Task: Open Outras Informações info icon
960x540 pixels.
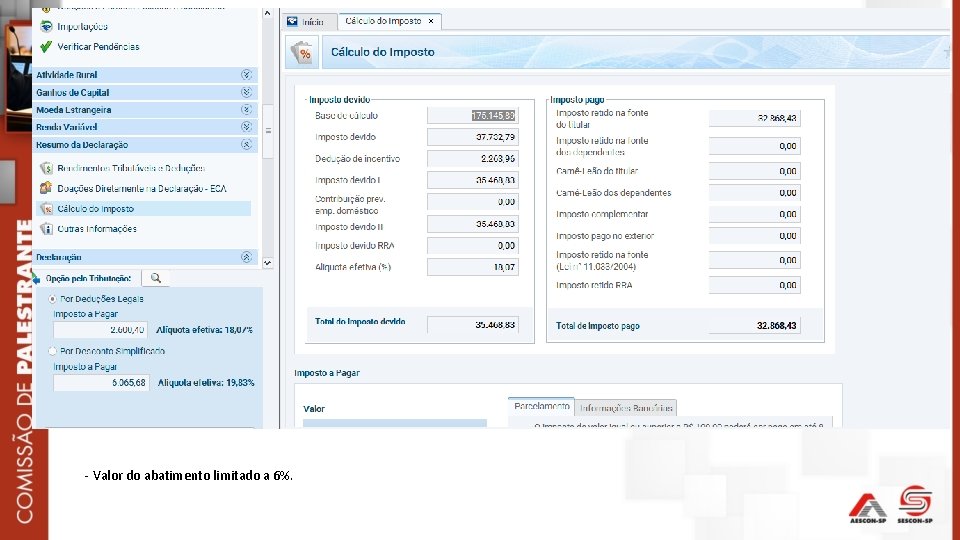Action: 46,228
